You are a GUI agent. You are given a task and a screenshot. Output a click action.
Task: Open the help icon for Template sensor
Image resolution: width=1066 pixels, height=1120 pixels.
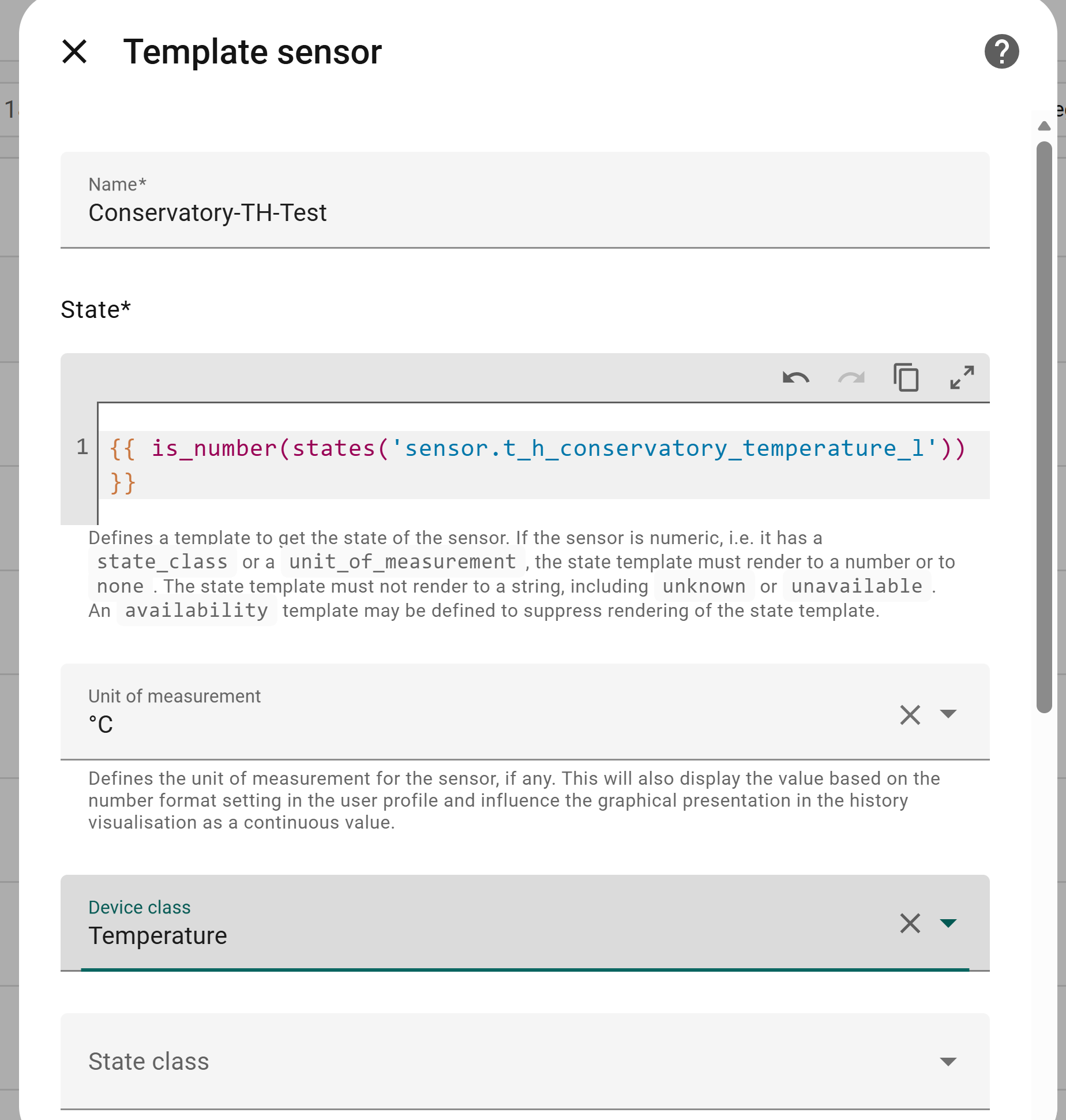(1001, 52)
